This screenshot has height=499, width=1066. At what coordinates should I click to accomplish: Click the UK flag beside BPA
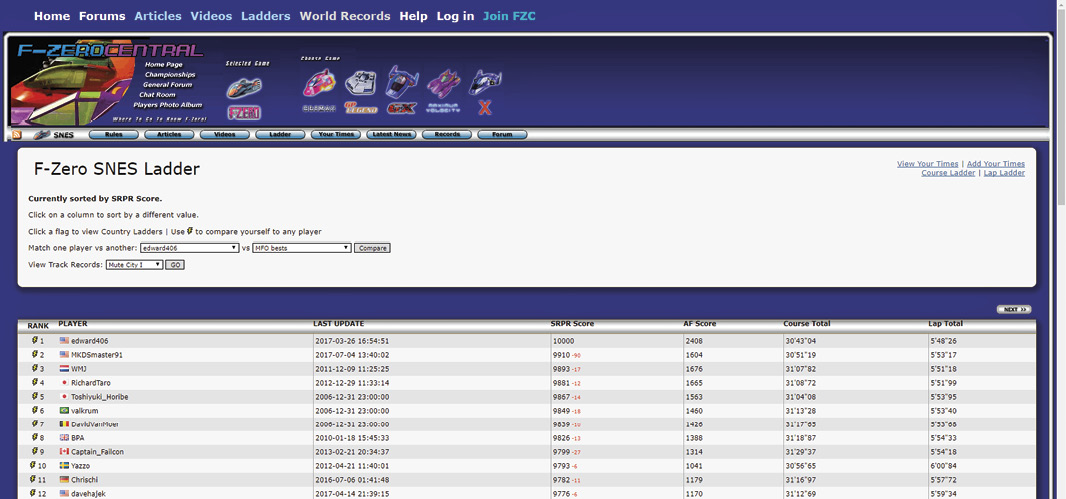(x=65, y=438)
